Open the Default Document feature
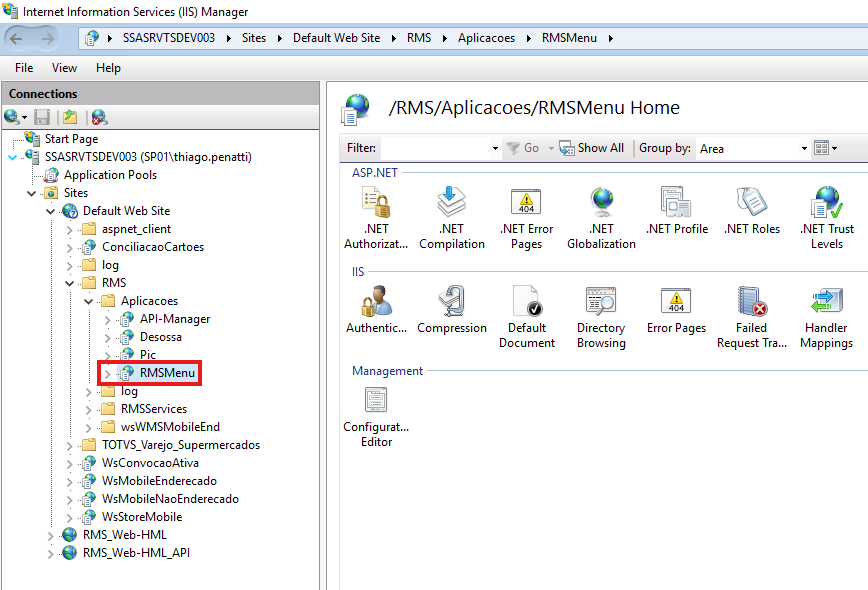Viewport: 868px width, 590px height. tap(526, 317)
